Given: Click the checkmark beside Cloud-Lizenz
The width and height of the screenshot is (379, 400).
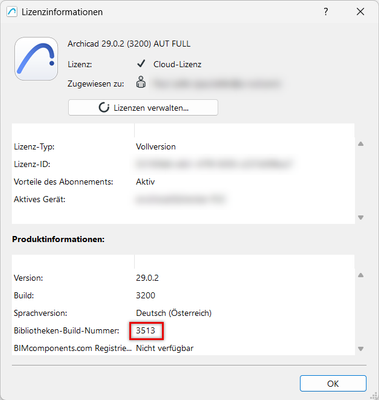Looking at the screenshot, I should coord(141,63).
